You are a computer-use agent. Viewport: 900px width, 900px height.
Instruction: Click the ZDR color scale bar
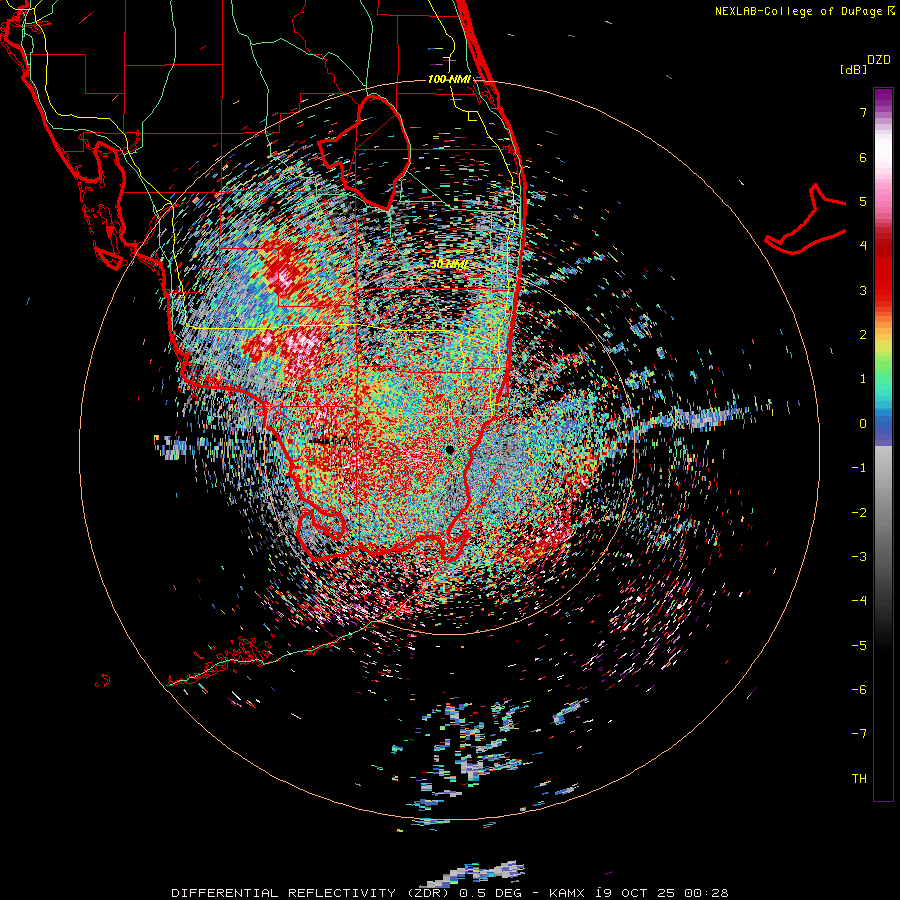click(x=883, y=444)
